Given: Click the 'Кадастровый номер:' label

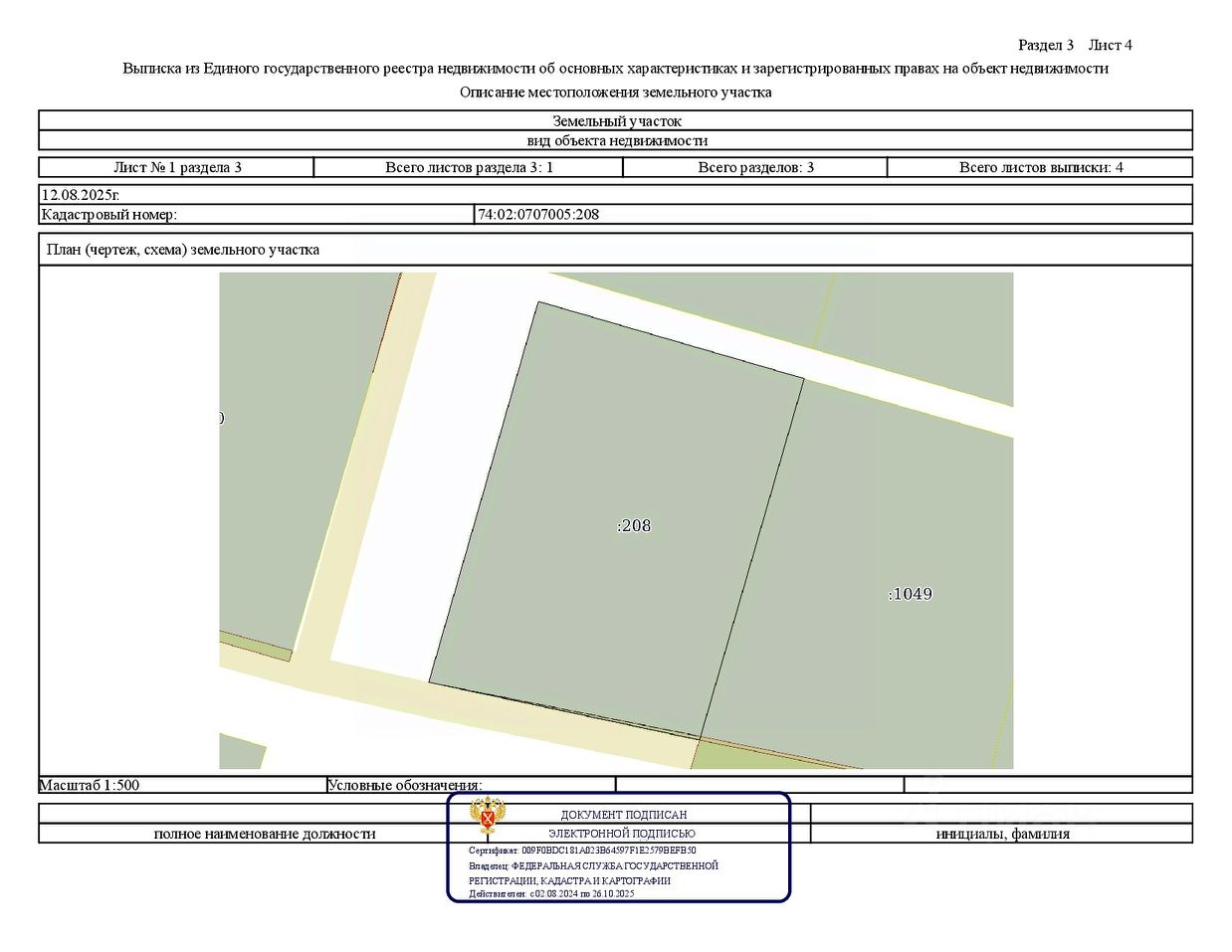Looking at the screenshot, I should tap(108, 214).
